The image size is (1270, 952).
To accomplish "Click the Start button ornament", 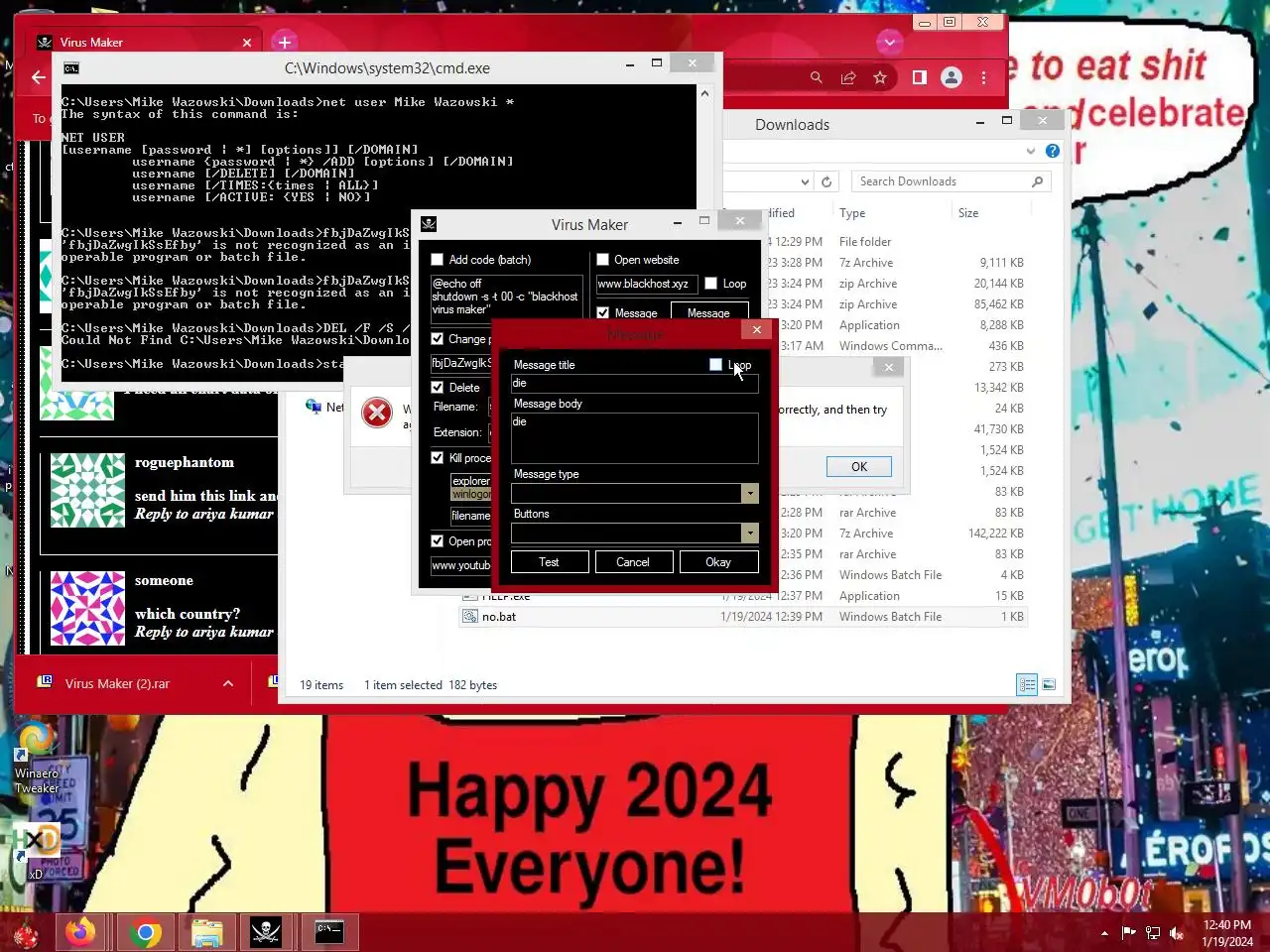I will pos(26,931).
